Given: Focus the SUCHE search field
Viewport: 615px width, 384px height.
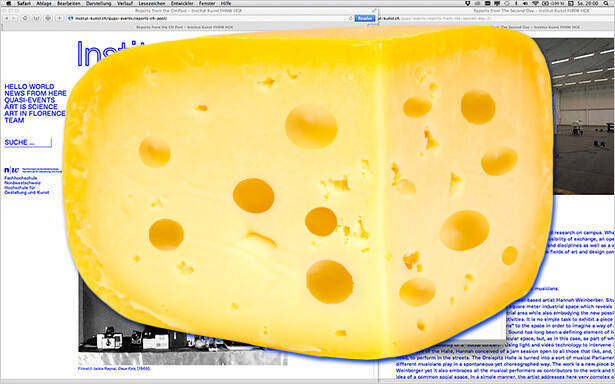Looking at the screenshot, I should [x=28, y=143].
